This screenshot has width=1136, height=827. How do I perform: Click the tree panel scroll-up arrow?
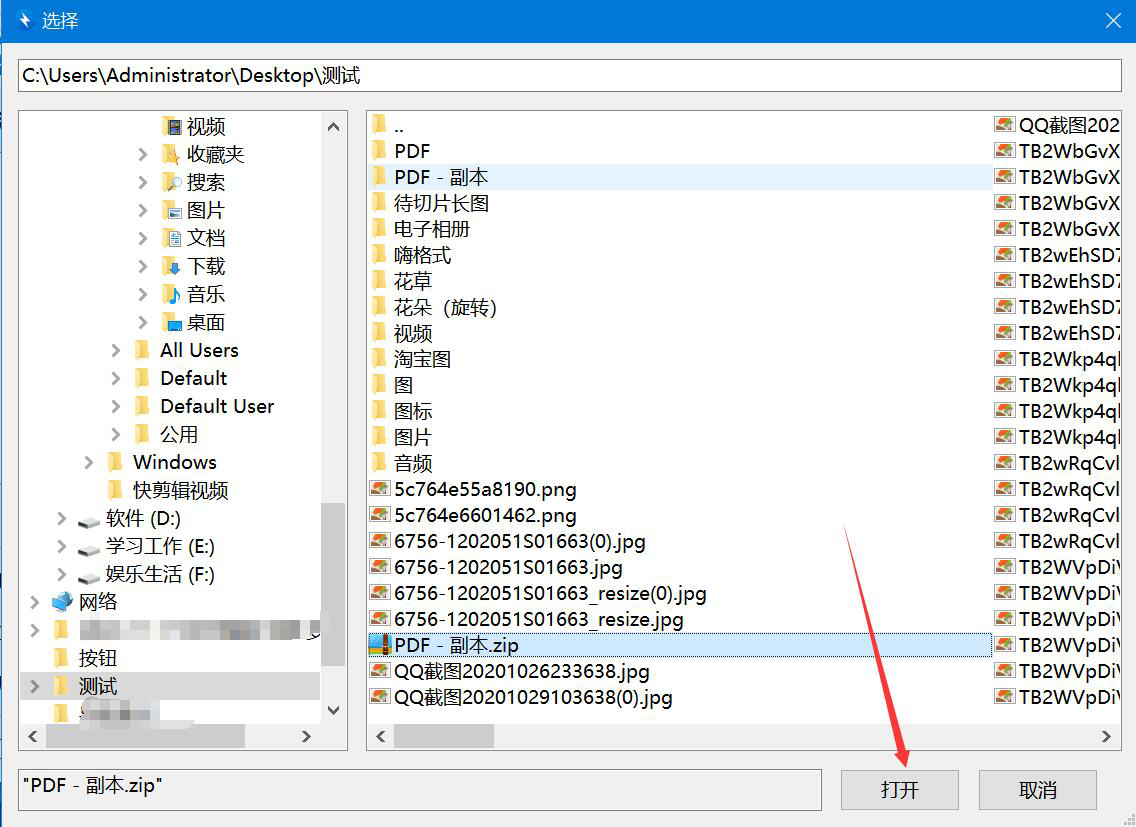333,127
